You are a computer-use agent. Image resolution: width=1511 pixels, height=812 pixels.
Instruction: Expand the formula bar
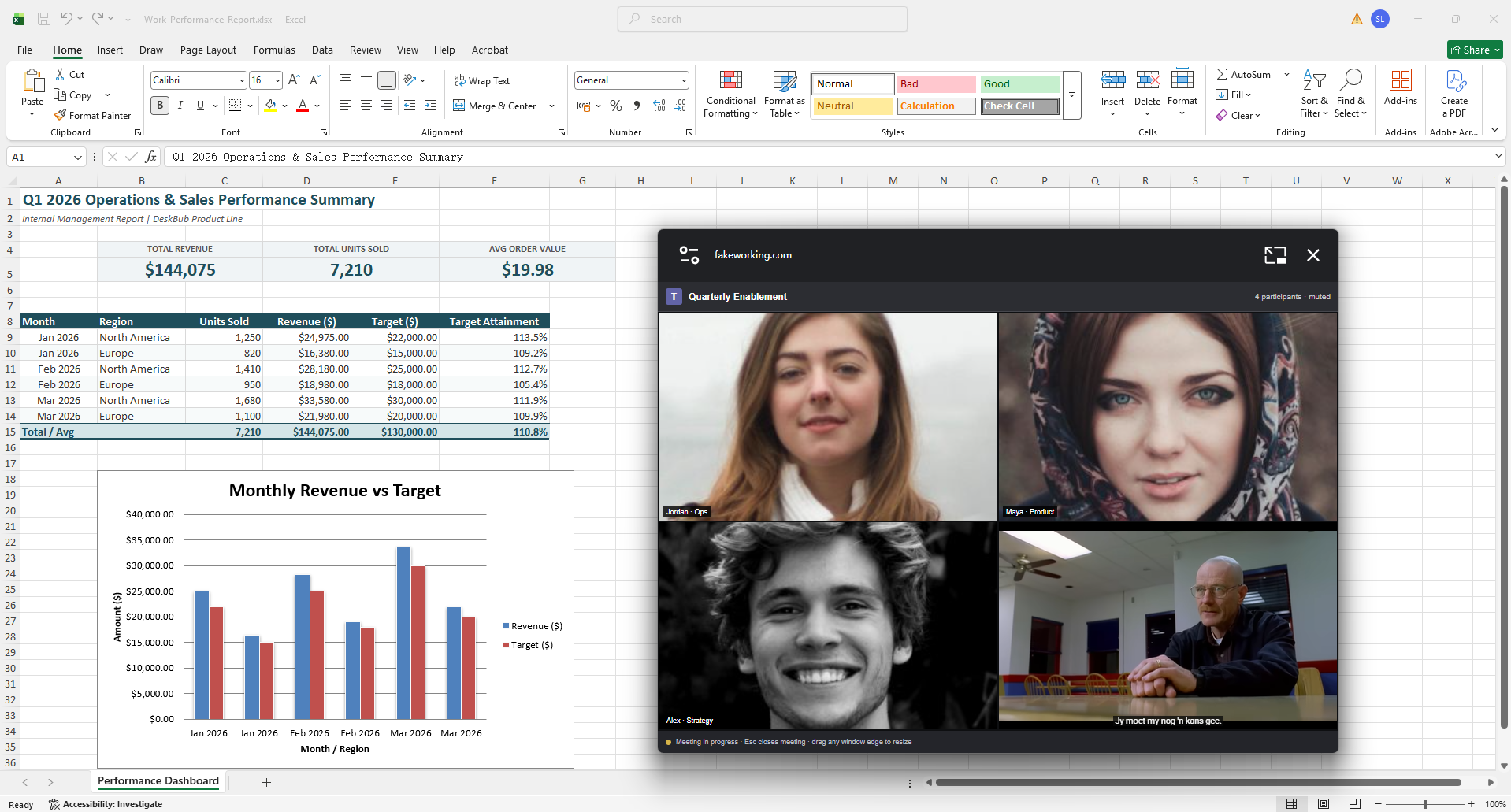coord(1498,157)
